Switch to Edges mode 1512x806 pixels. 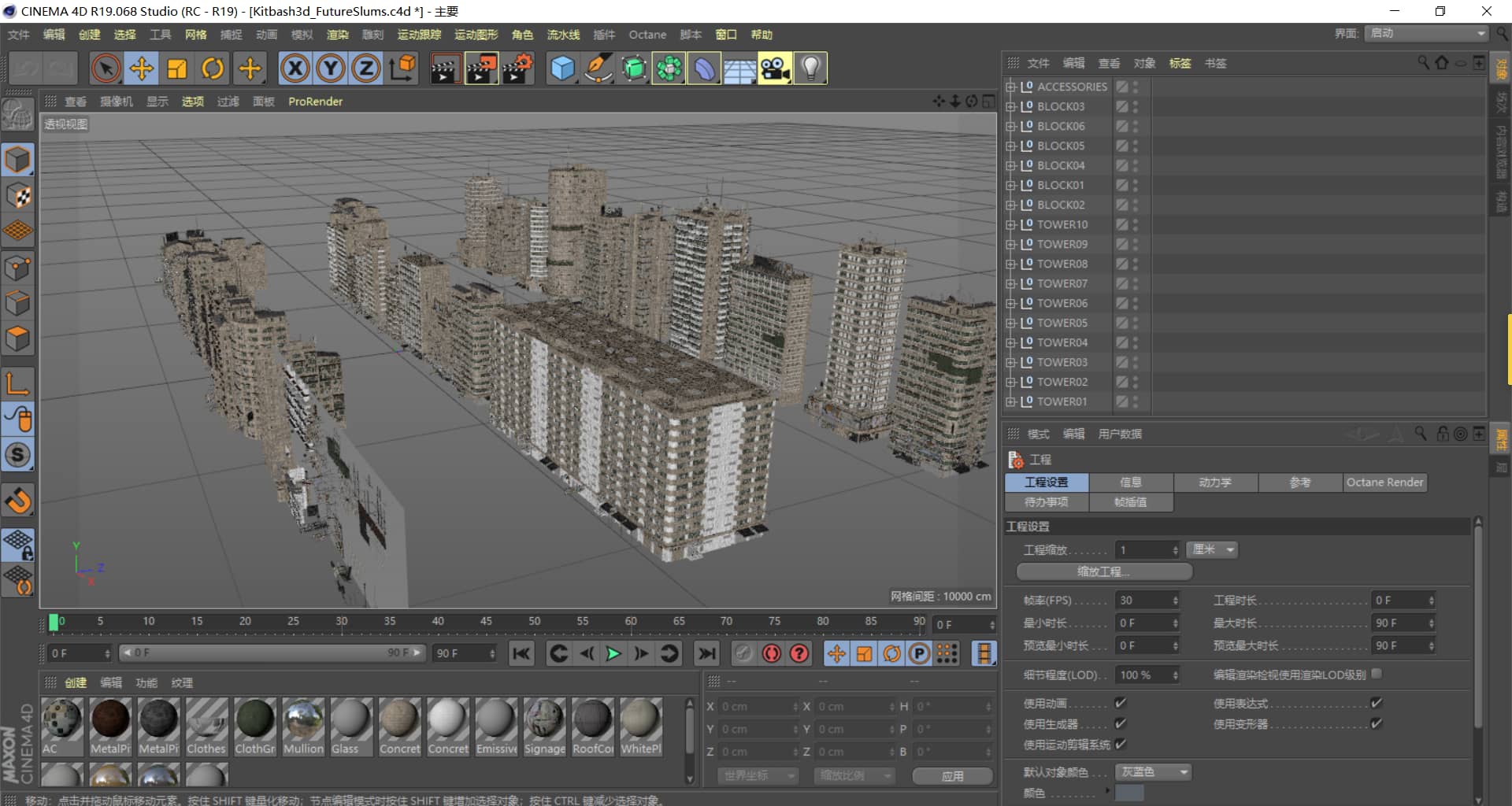tap(17, 304)
